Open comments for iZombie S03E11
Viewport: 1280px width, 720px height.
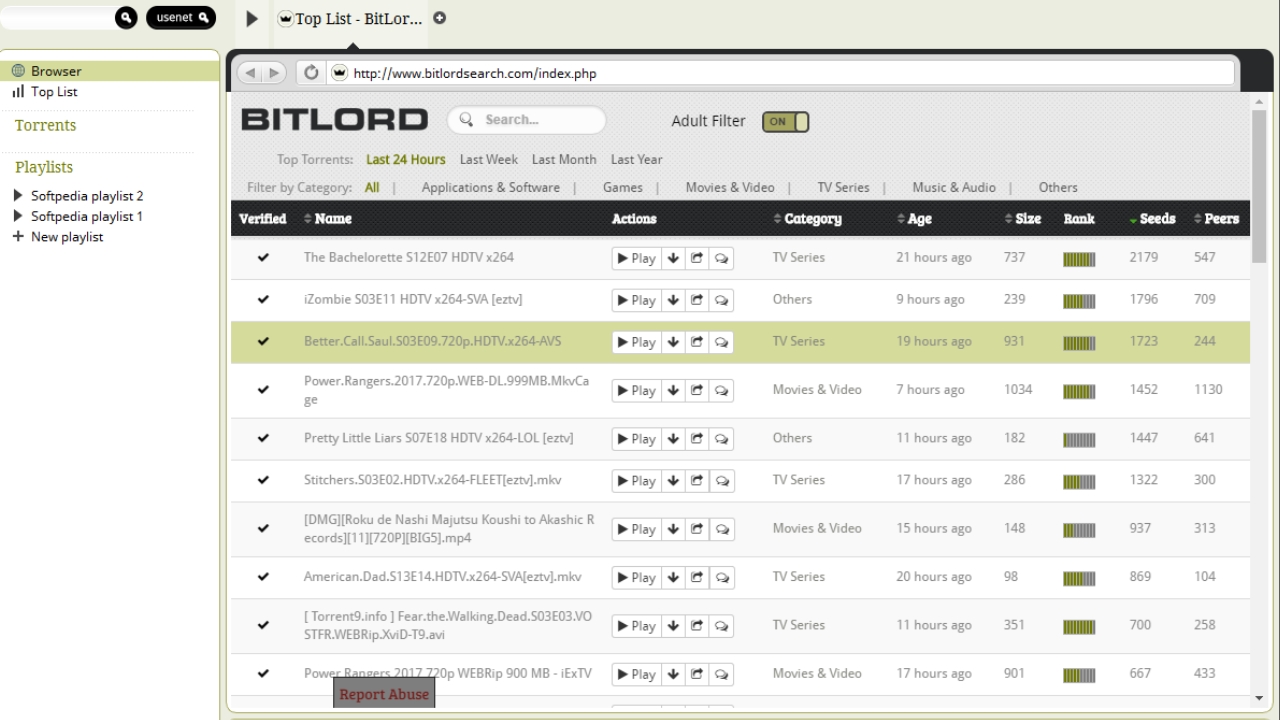[x=721, y=300]
